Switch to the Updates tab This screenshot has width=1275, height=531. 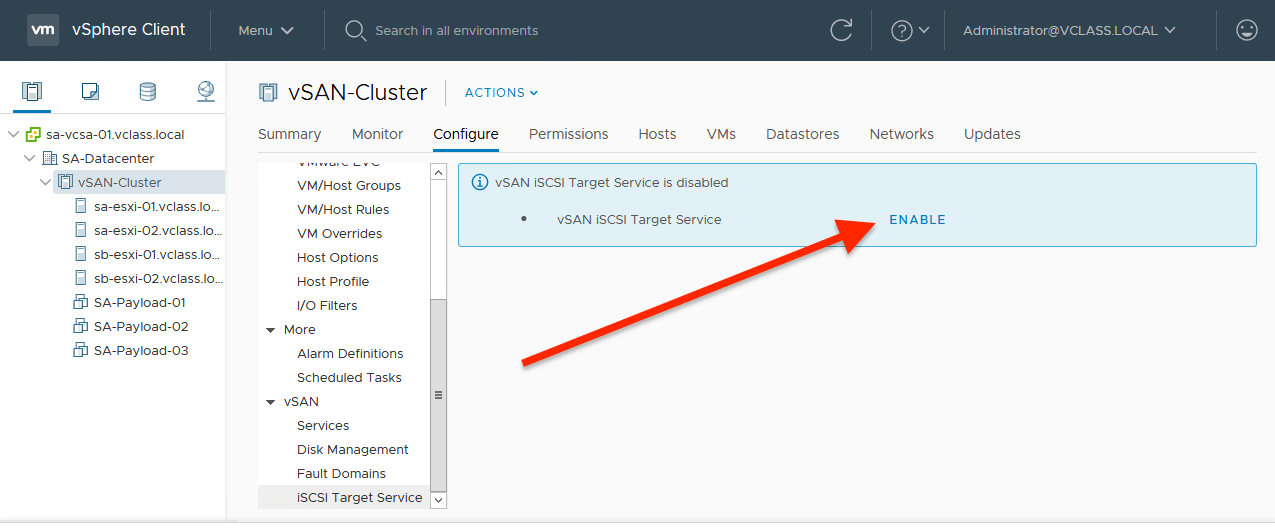coord(992,134)
